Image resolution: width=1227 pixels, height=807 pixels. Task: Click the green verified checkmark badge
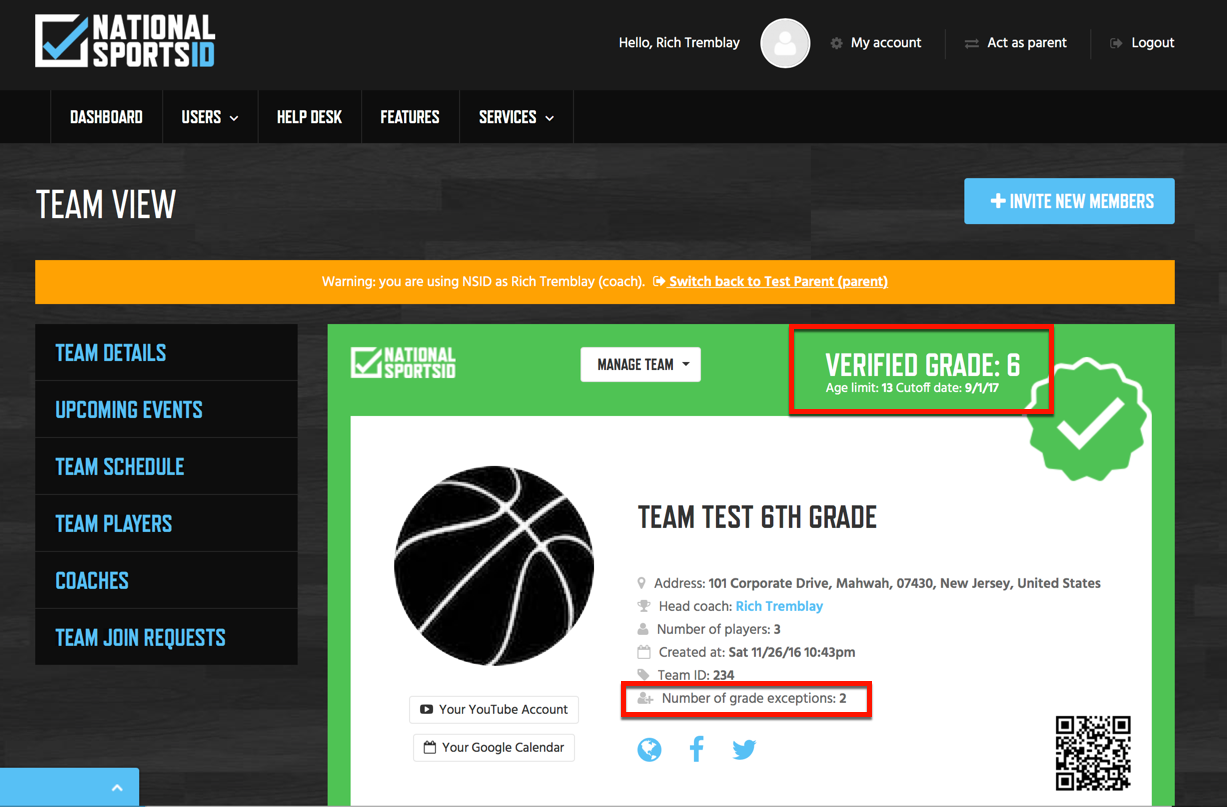[x=1088, y=420]
